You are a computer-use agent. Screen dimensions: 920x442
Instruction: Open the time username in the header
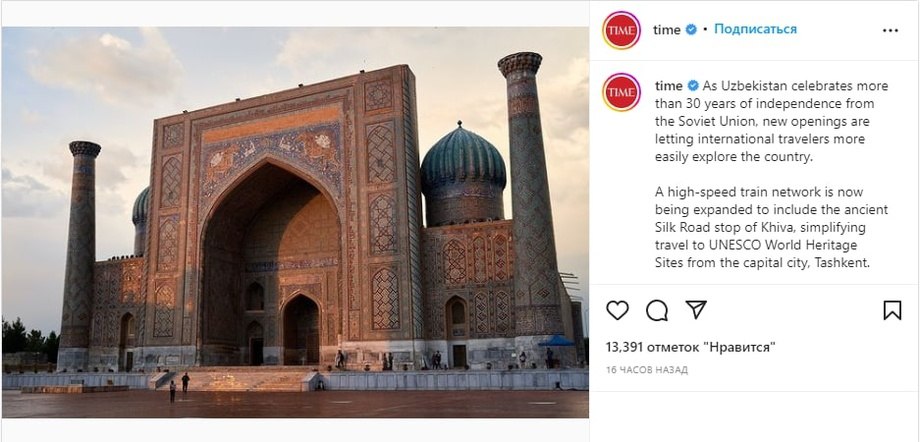coord(667,30)
